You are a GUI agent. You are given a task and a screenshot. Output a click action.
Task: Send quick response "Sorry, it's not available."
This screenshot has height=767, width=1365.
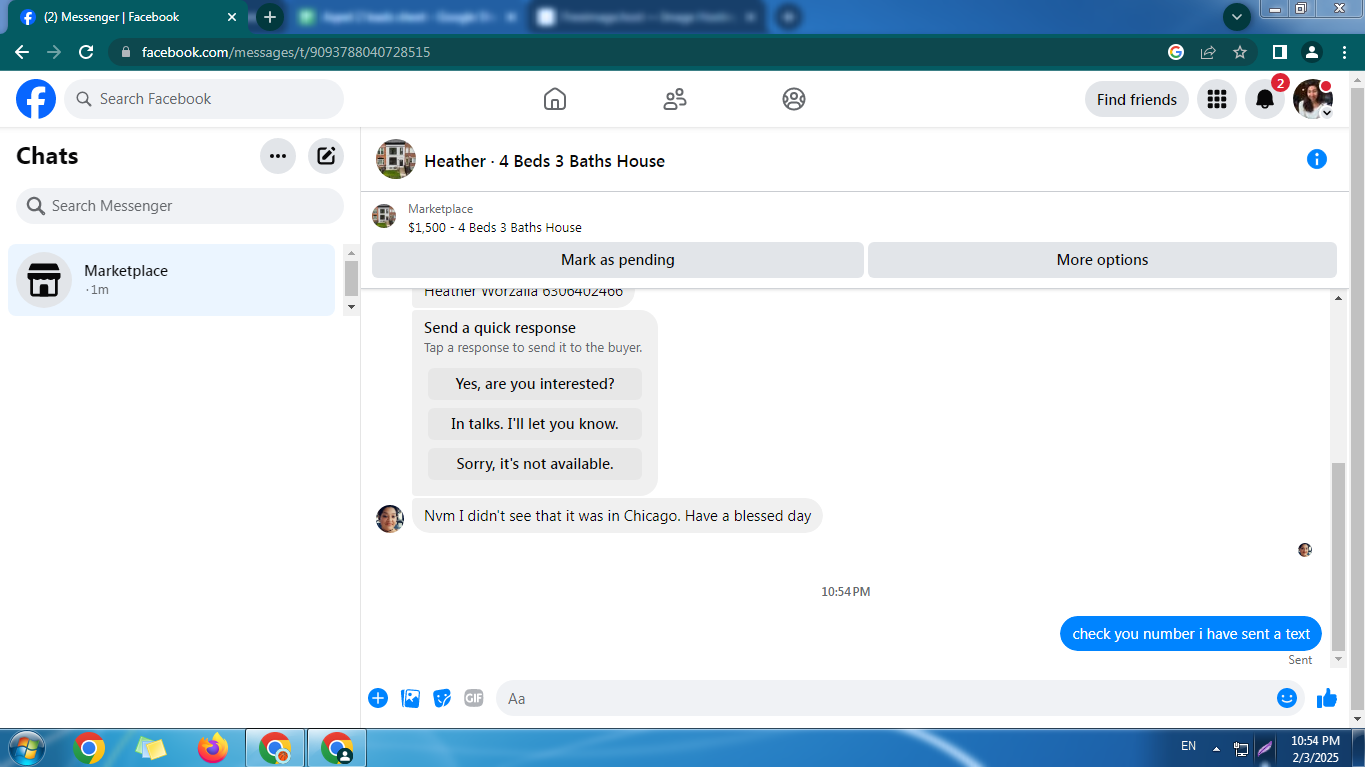(x=535, y=464)
